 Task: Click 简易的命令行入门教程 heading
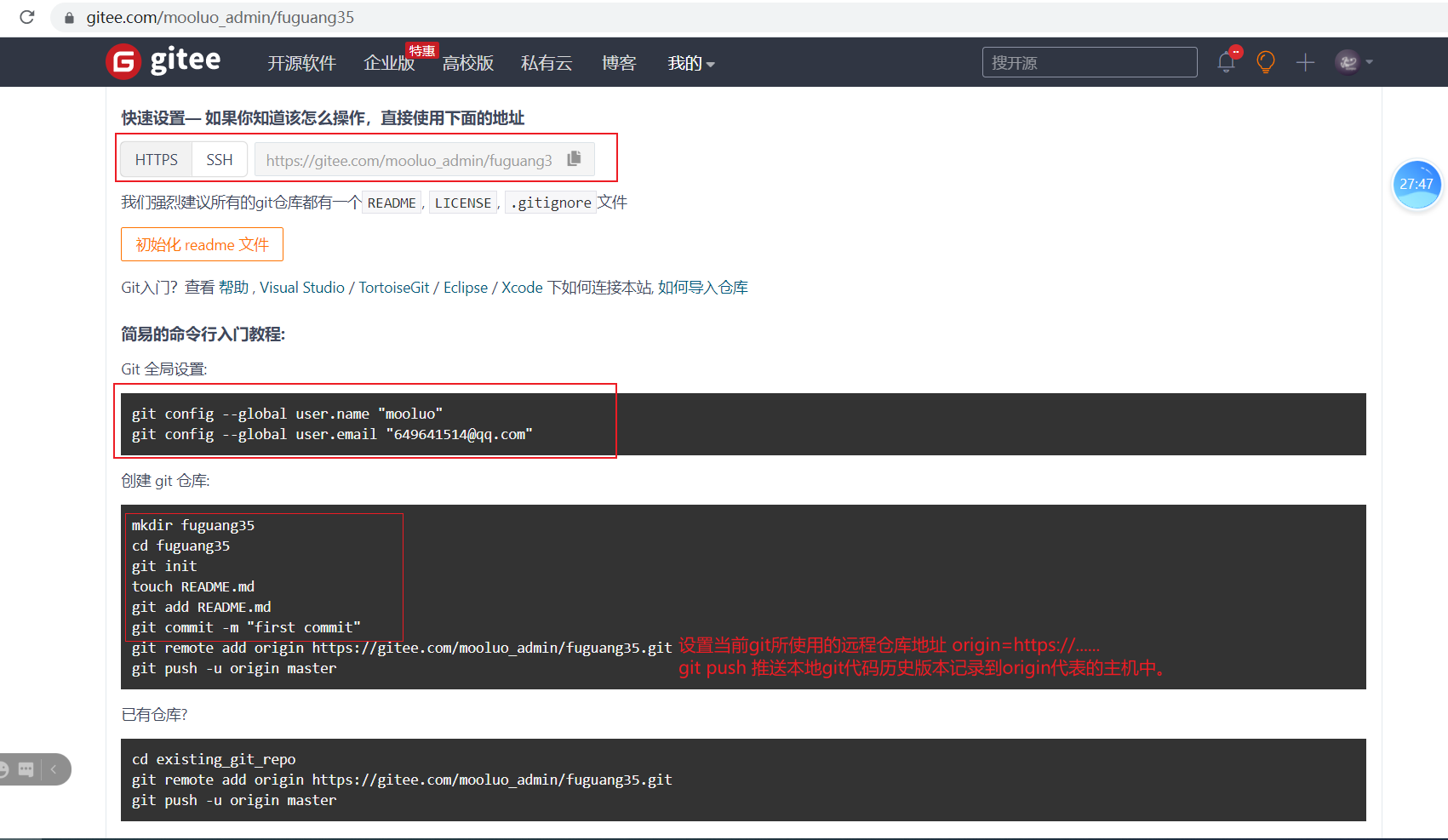pos(203,334)
